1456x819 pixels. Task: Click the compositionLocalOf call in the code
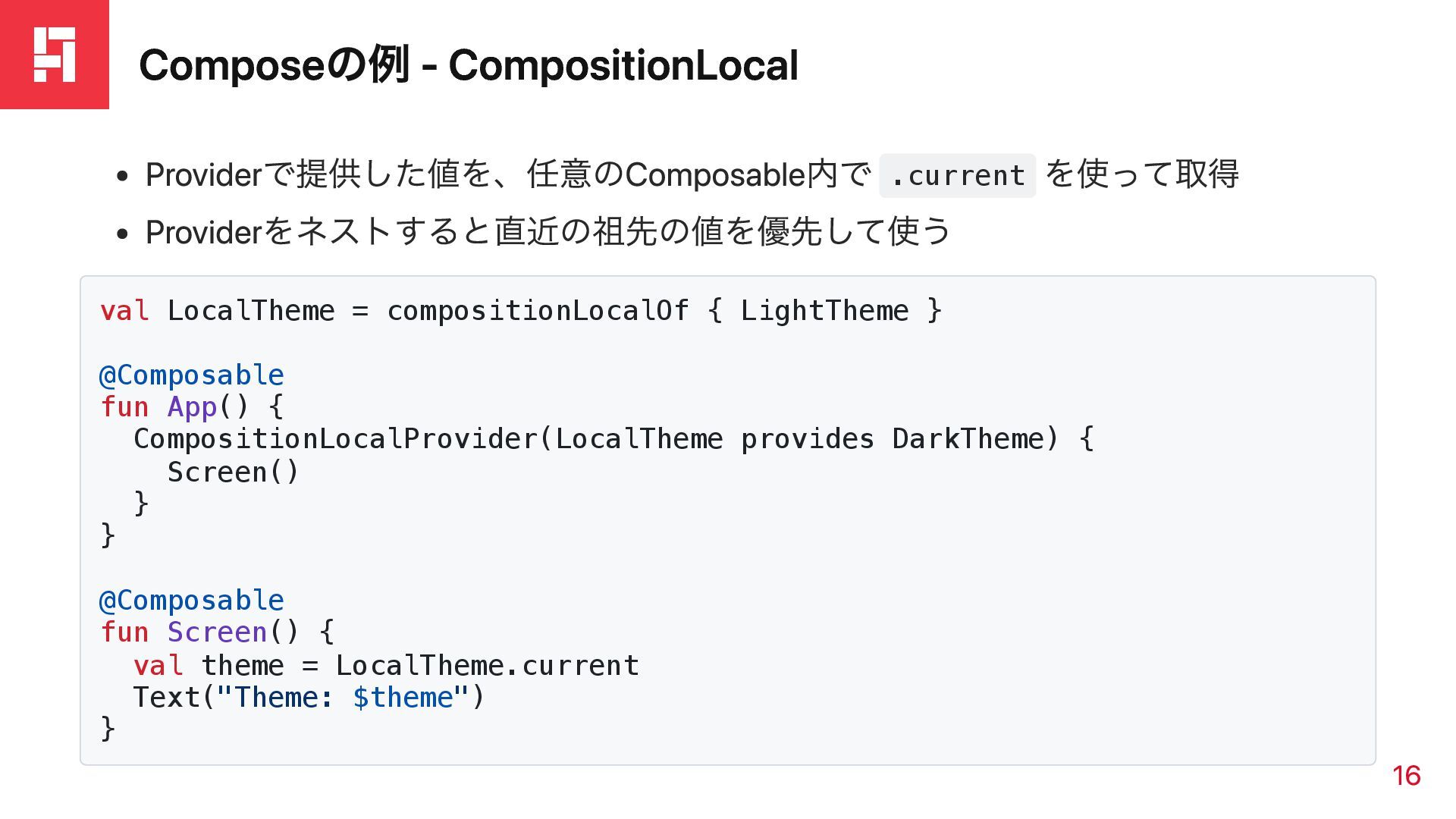click(538, 311)
